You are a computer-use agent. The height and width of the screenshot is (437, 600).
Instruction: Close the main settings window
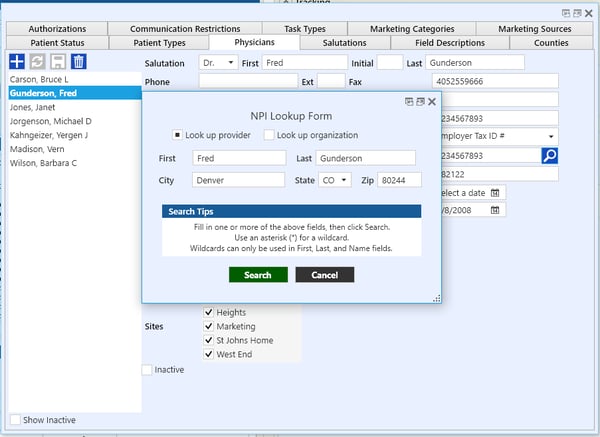[x=589, y=13]
